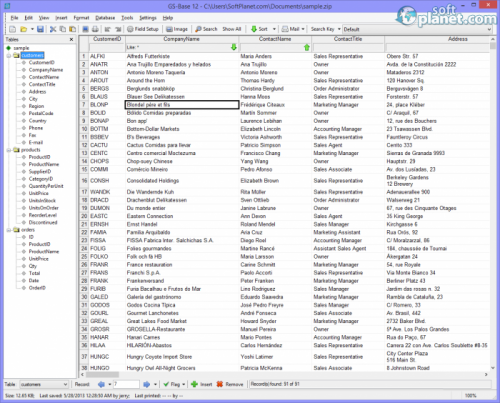Open the Insert menu
The height and width of the screenshot is (403, 500).
61,18
